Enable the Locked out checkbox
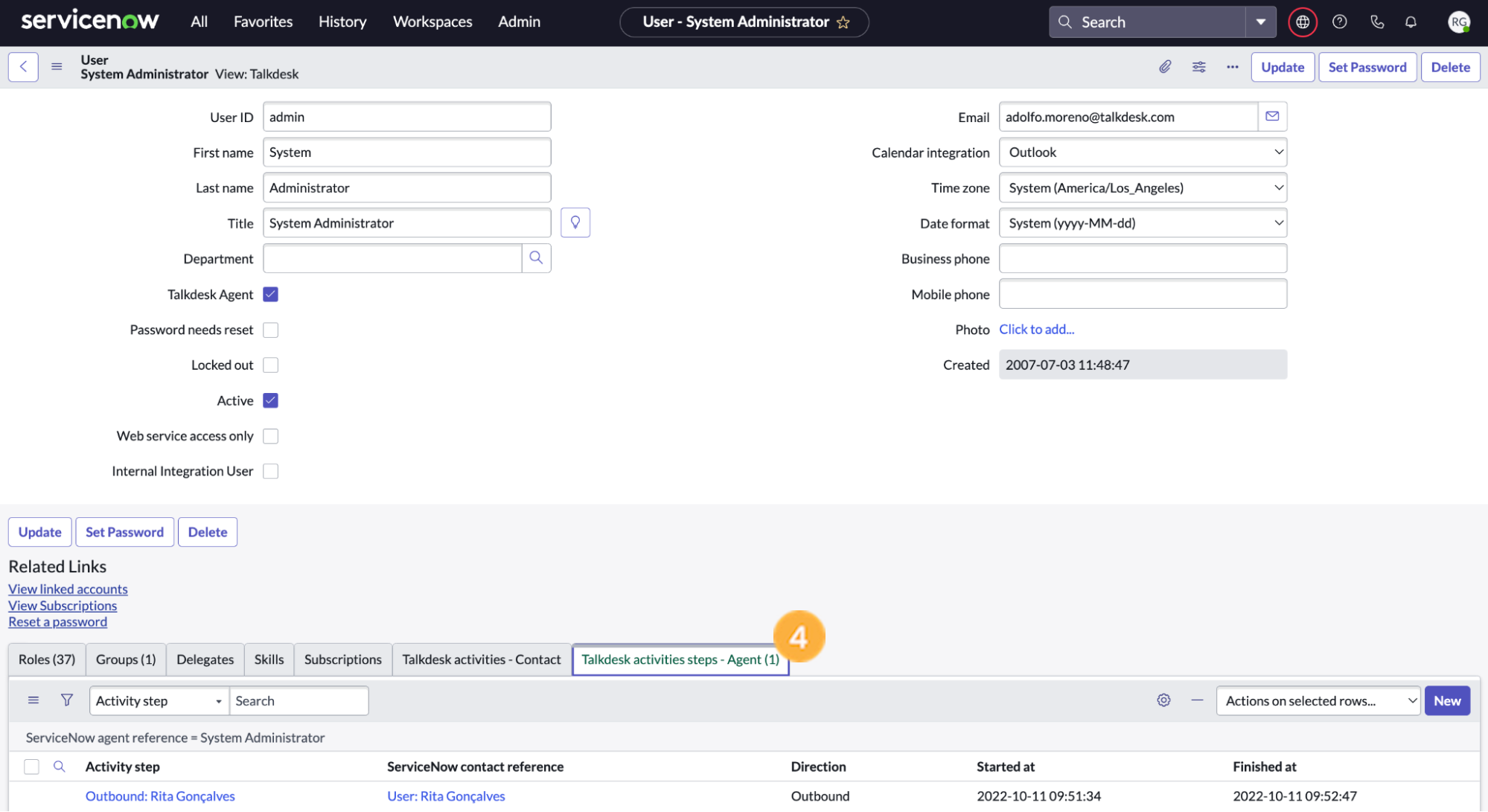The height and width of the screenshot is (812, 1488). click(x=270, y=365)
